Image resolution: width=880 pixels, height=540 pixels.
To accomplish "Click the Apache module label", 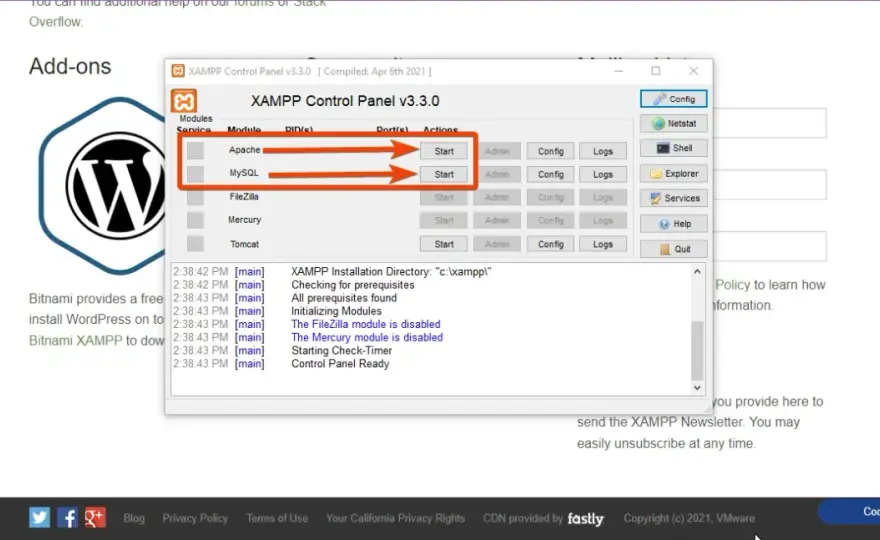I will coord(244,150).
